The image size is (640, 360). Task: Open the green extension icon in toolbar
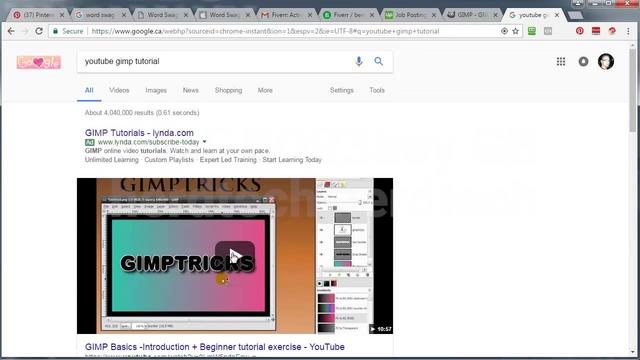(531, 31)
